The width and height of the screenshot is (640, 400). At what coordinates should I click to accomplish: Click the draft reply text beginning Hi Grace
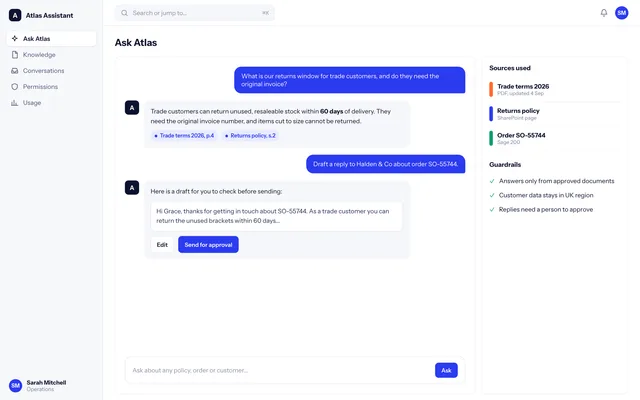click(276, 216)
